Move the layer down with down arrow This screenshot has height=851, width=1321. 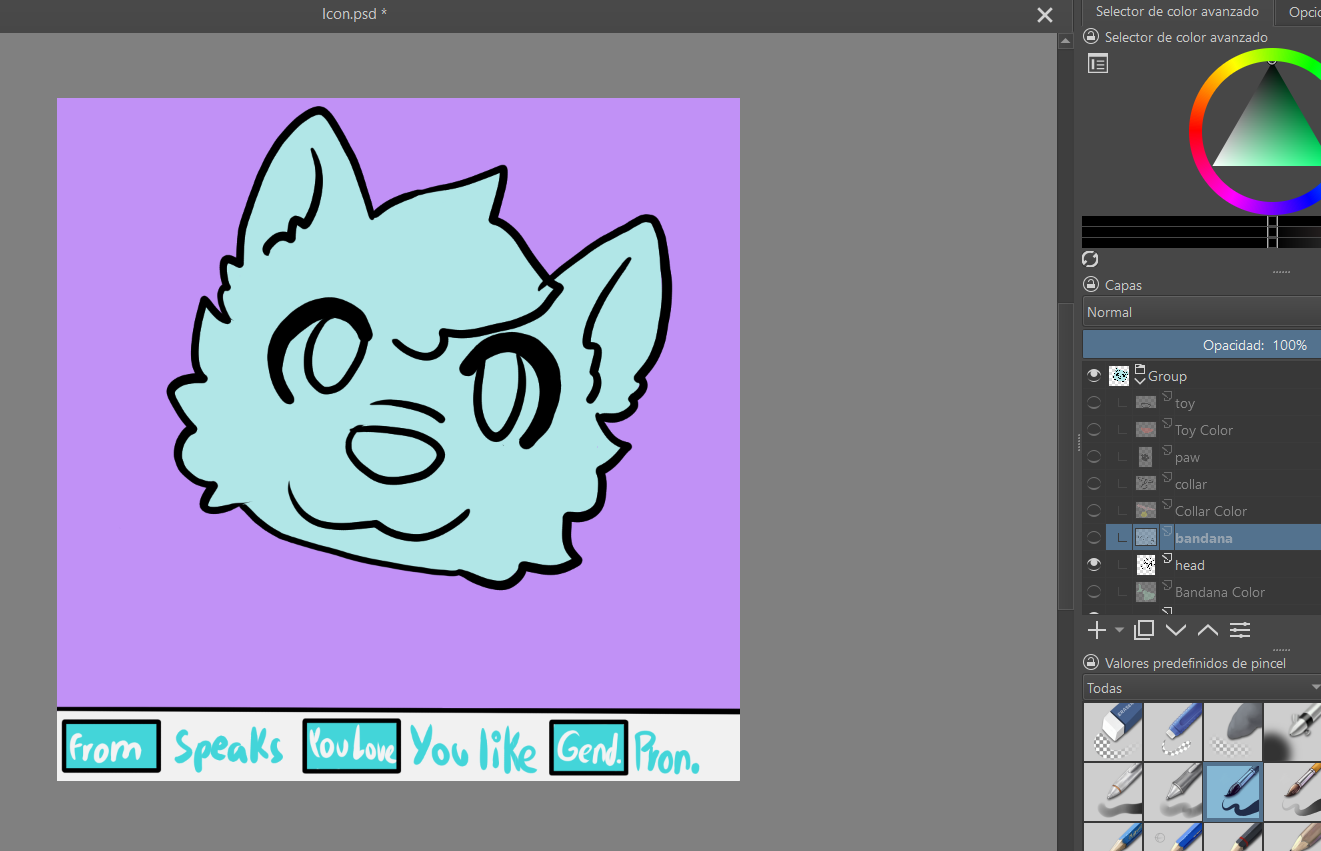pos(1176,630)
